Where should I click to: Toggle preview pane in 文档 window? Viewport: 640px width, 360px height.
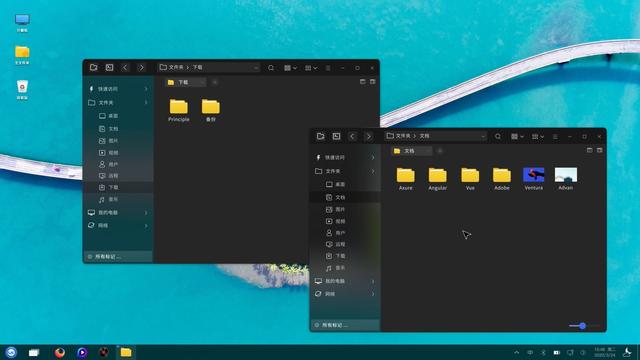(x=589, y=150)
